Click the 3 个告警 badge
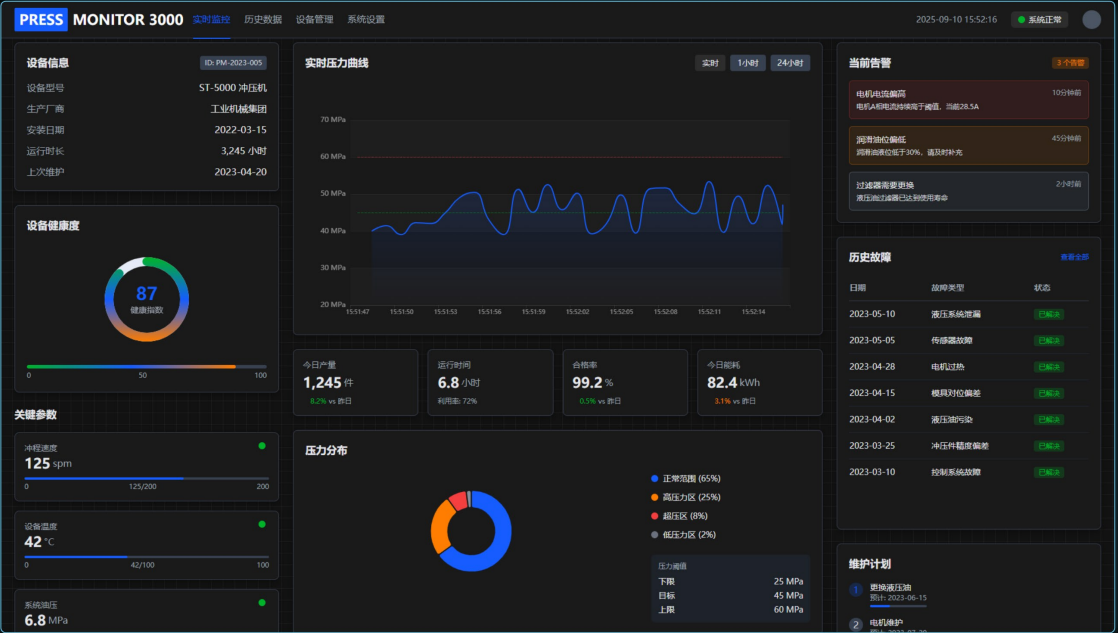This screenshot has height=633, width=1118. (1069, 63)
